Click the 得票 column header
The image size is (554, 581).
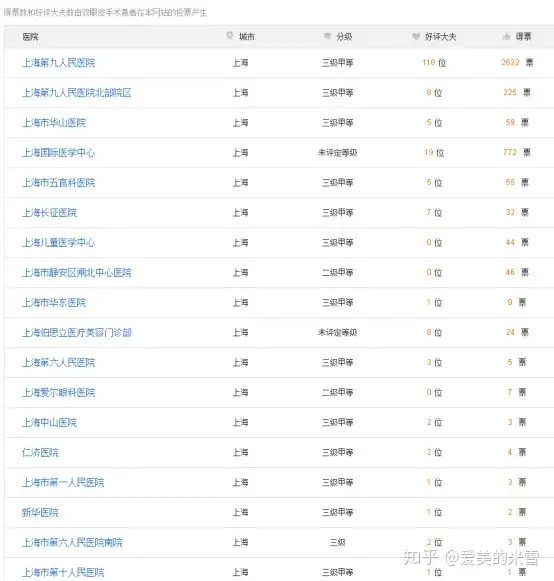[524, 36]
